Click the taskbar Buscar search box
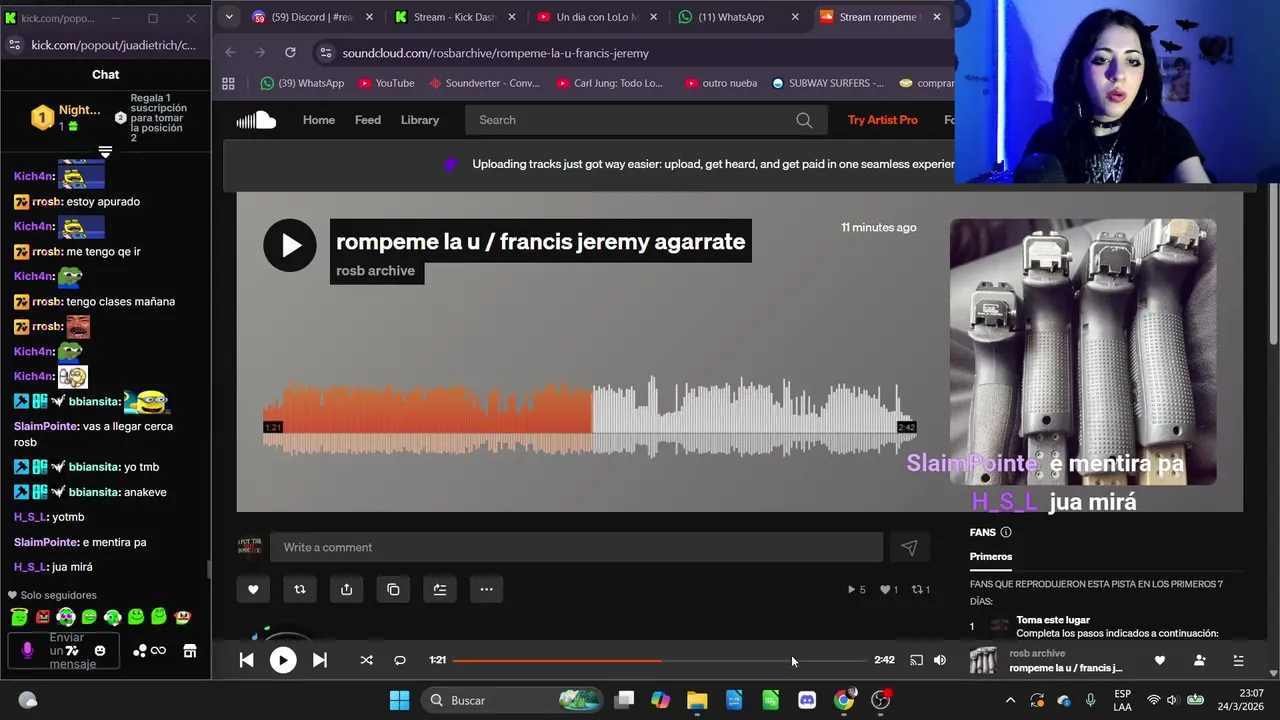Image resolution: width=1280 pixels, height=720 pixels. tap(514, 700)
